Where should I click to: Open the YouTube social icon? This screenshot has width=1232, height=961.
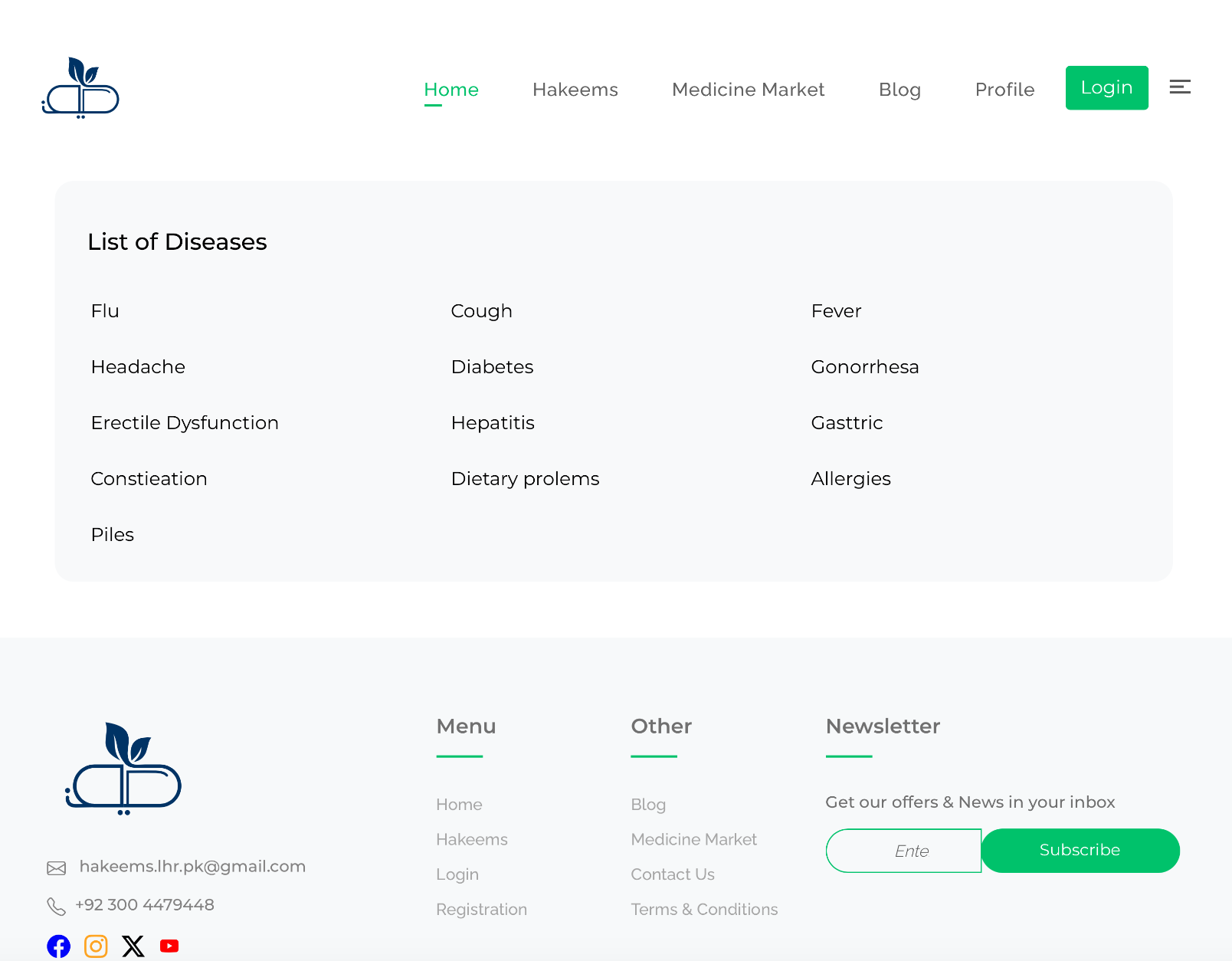(169, 946)
